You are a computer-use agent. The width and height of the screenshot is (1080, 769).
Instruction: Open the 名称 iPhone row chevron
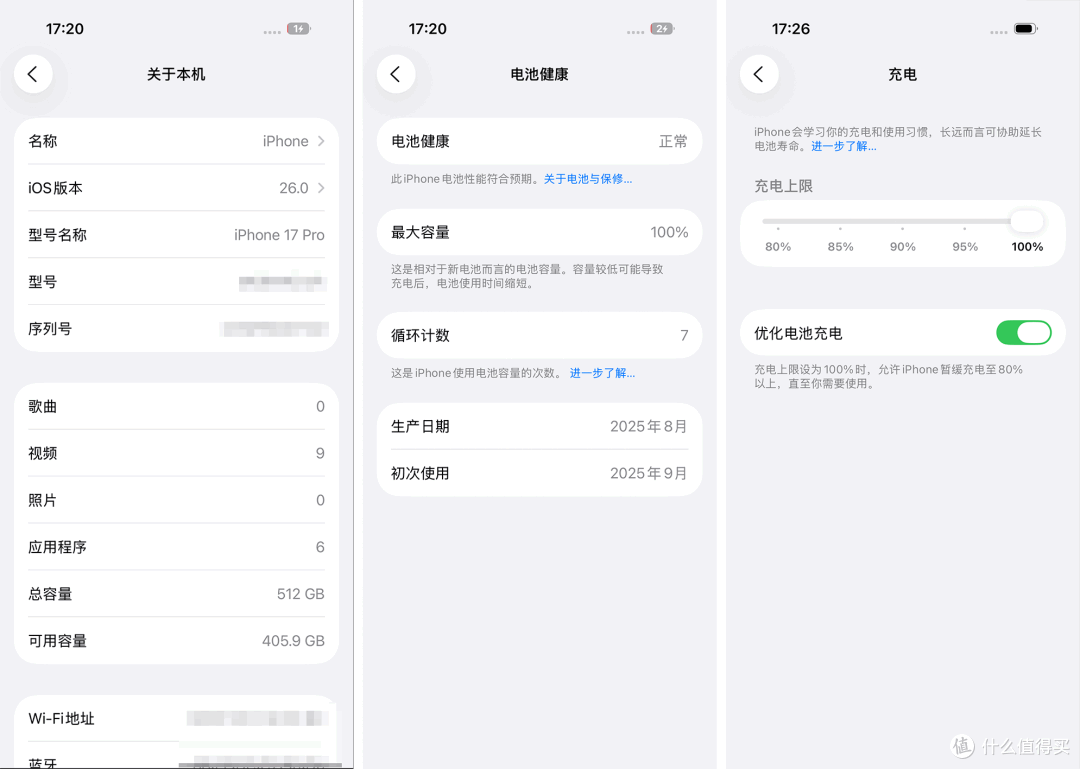[x=321, y=141]
